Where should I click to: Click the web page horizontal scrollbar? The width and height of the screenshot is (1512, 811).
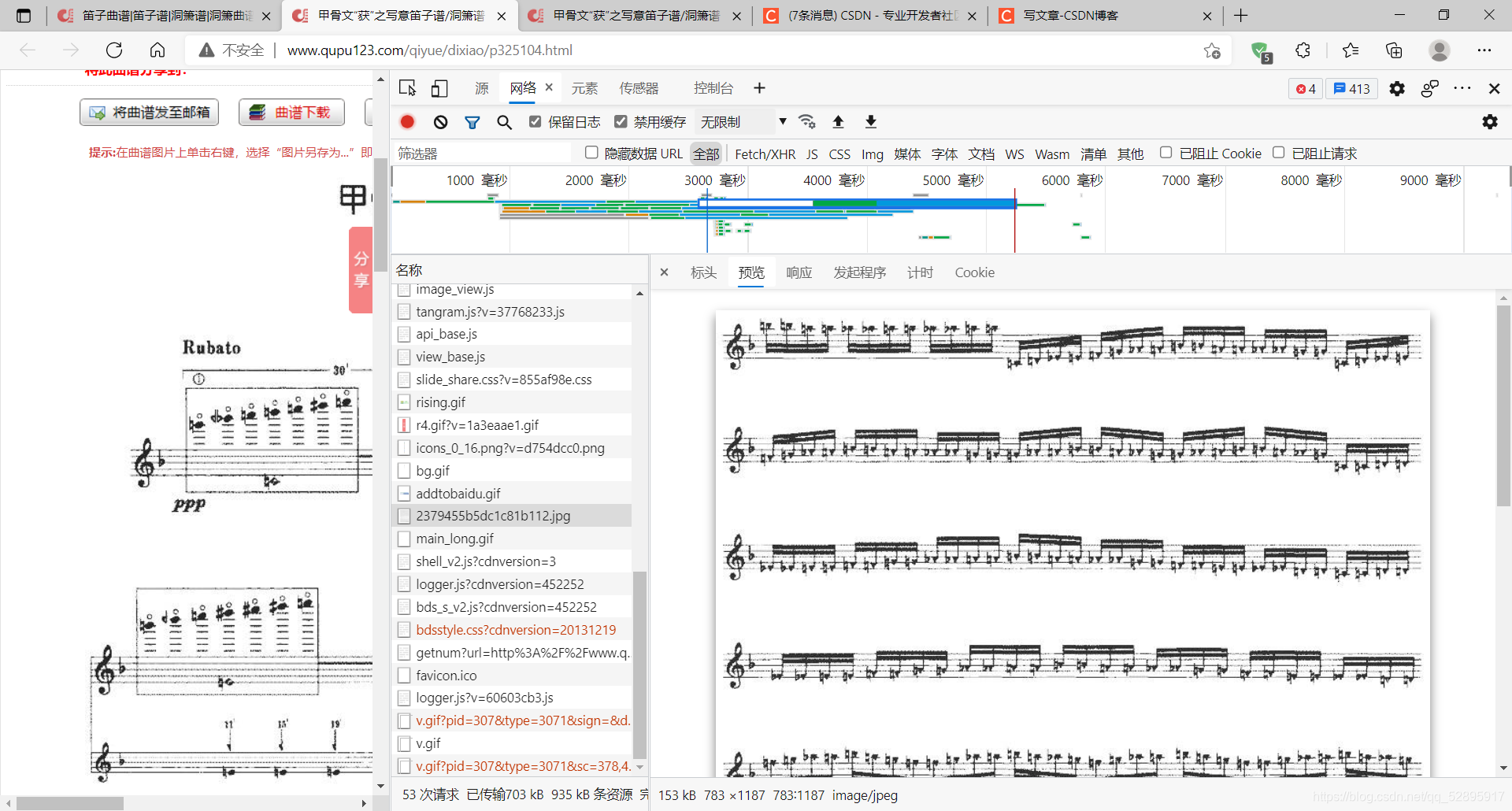[71, 803]
